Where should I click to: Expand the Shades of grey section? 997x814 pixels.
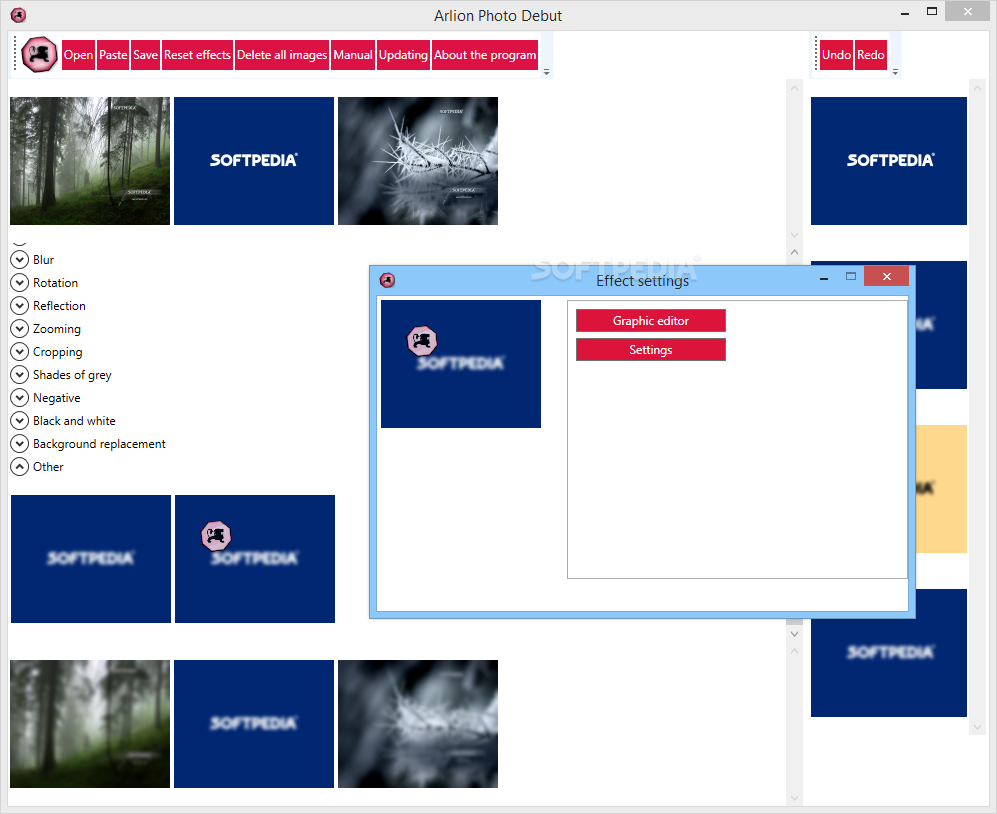click(x=20, y=375)
